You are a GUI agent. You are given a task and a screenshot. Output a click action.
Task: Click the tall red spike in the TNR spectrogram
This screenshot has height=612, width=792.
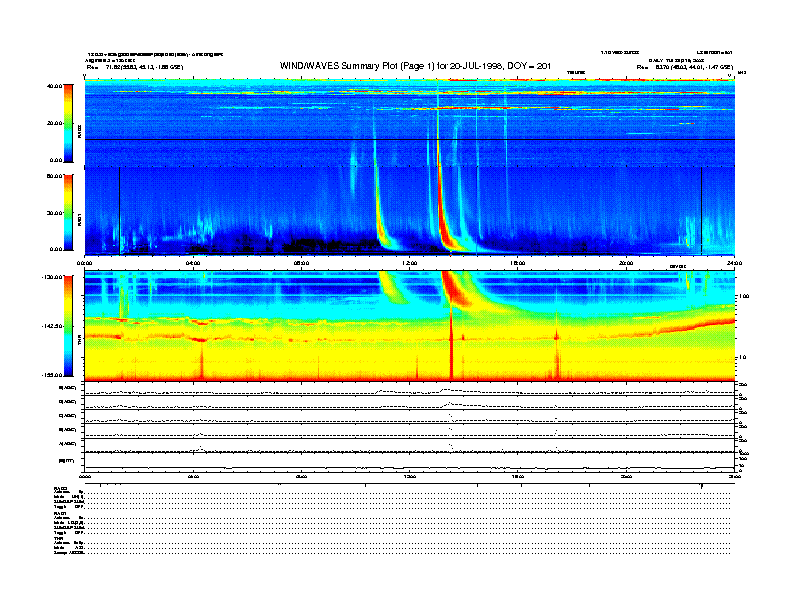451,343
